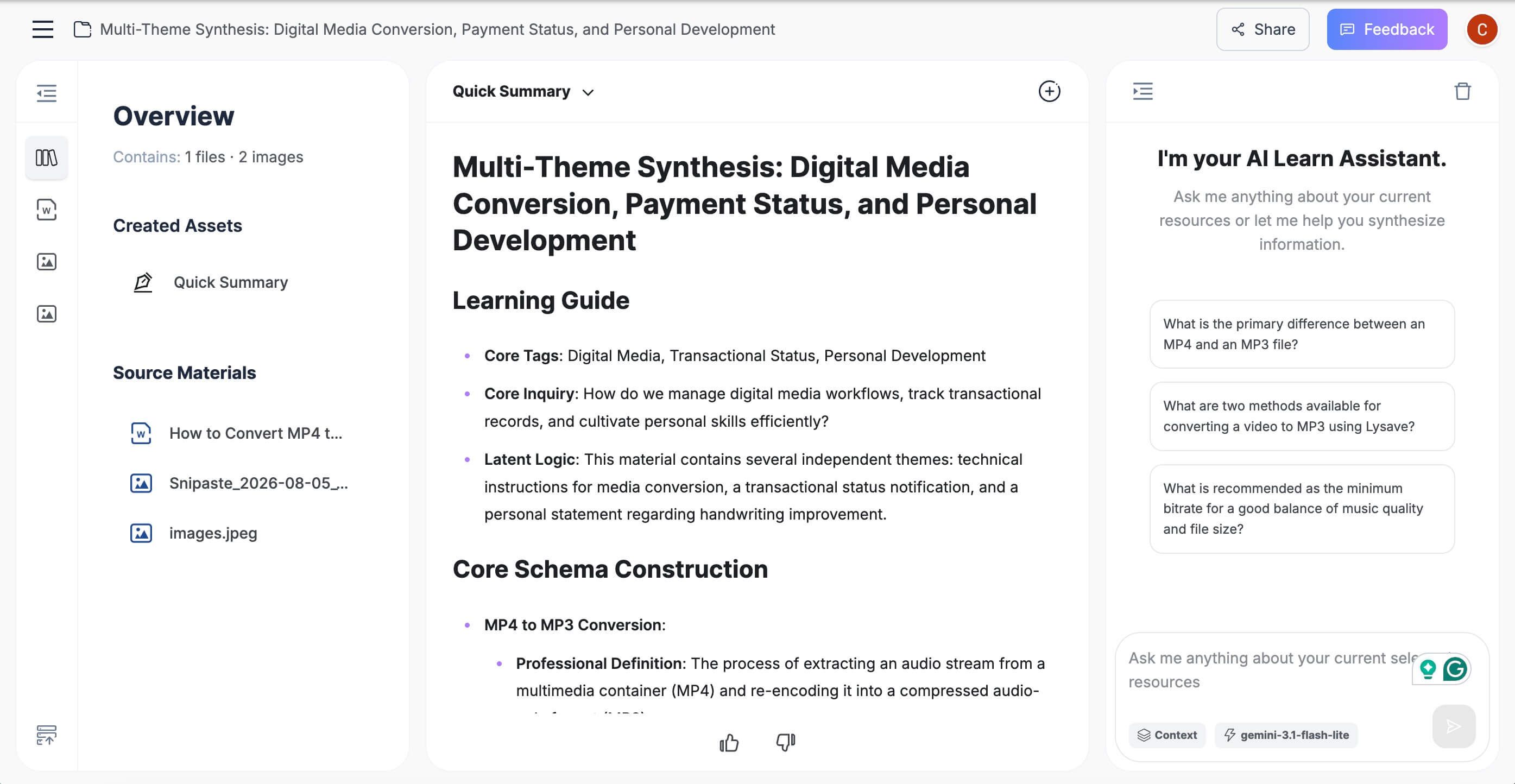Open the user avatar C menu

(1481, 29)
